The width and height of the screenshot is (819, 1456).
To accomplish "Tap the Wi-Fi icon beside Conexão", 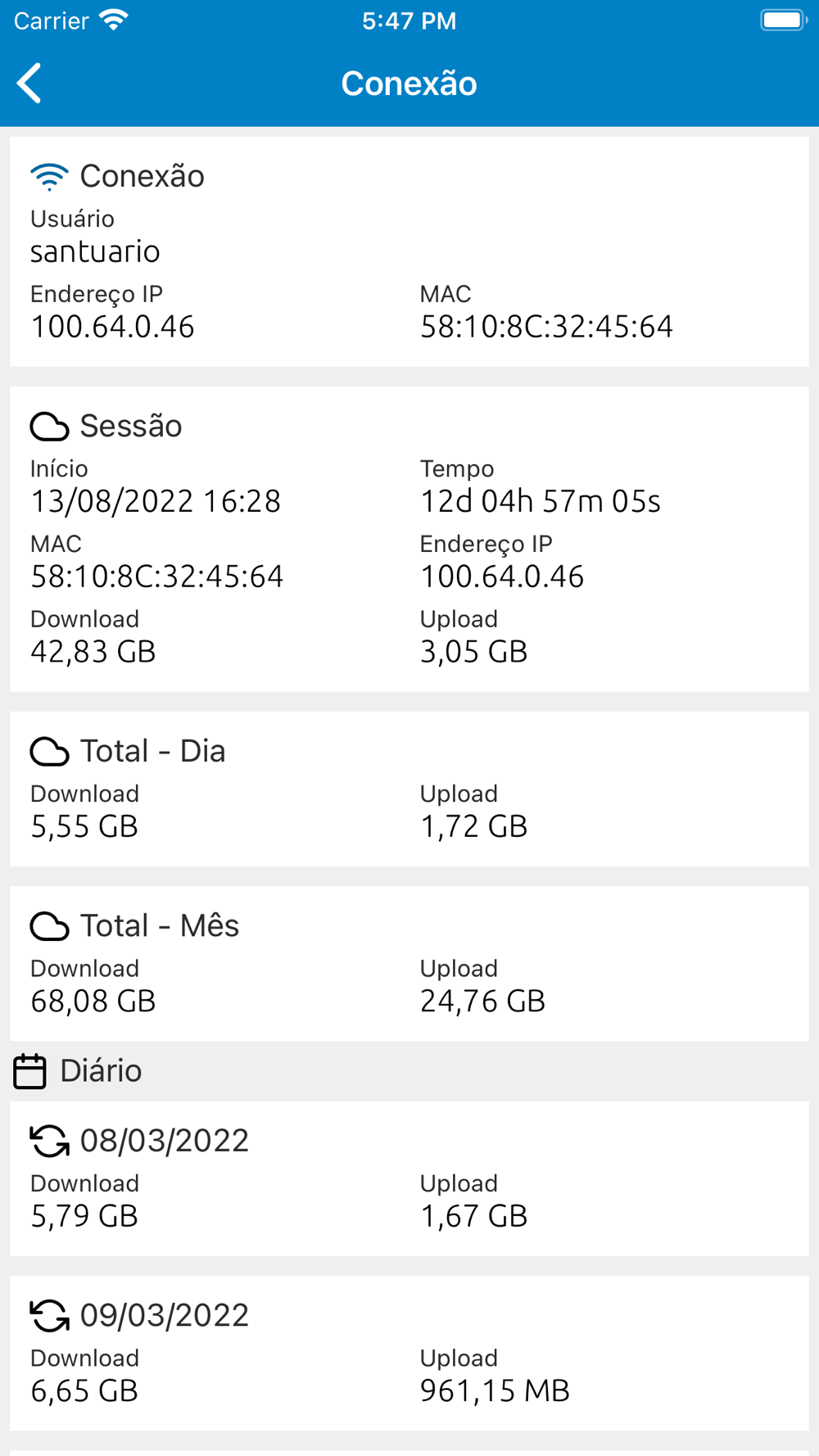I will click(x=49, y=177).
